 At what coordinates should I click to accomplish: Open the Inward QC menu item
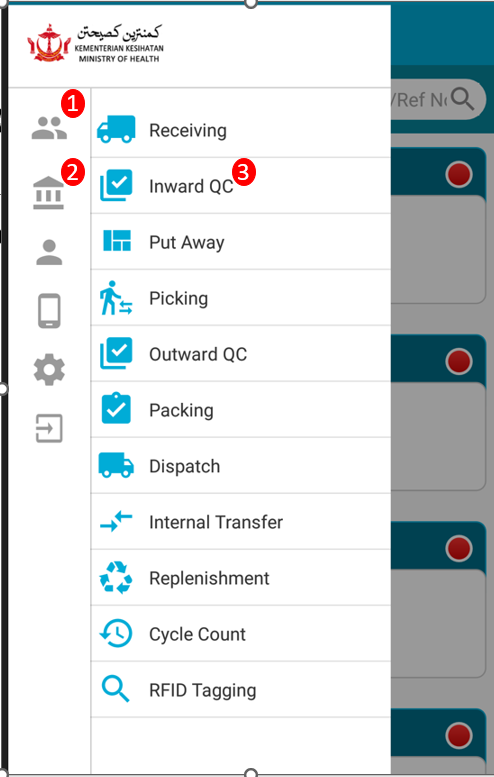click(x=241, y=186)
